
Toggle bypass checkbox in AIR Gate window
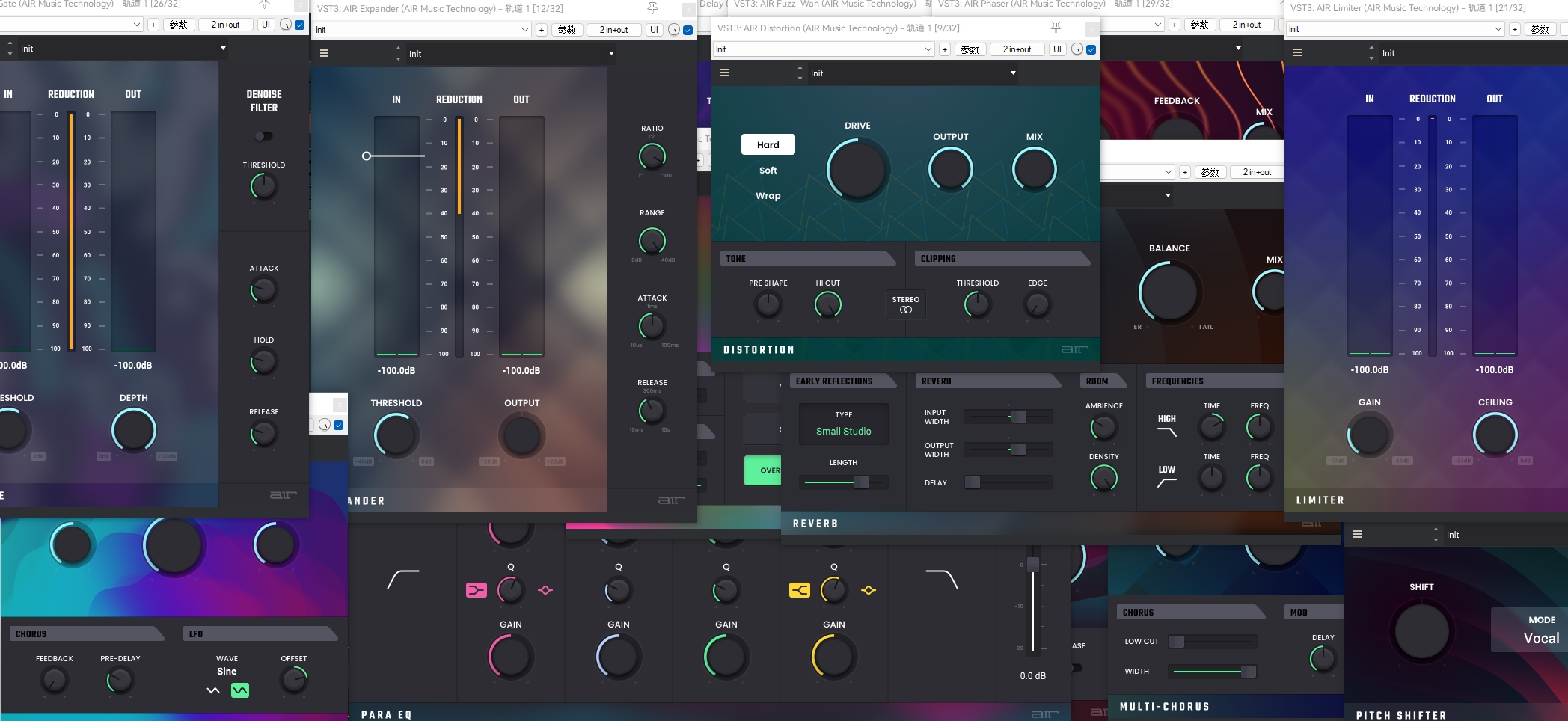pos(300,25)
